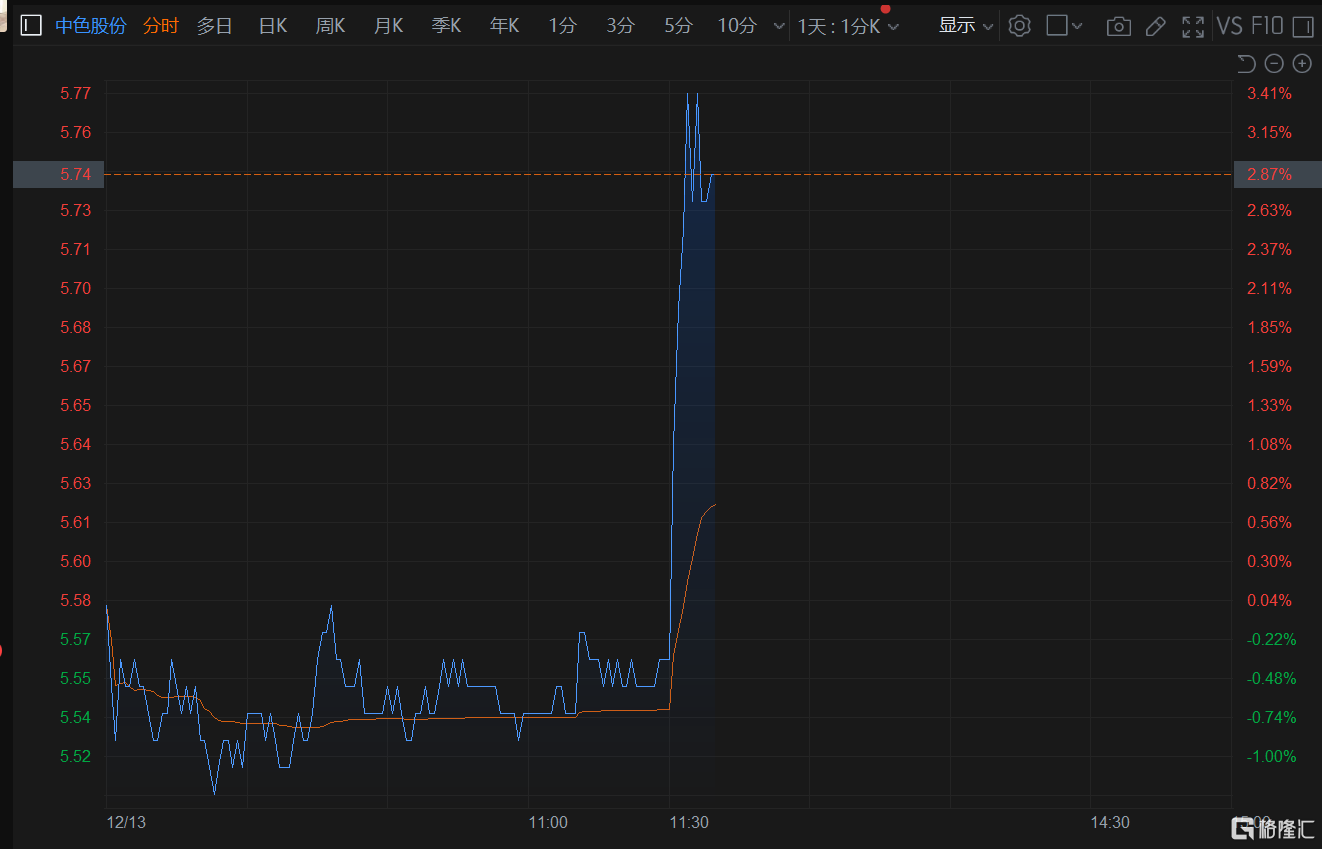Switch to the 周K tab
Viewport: 1322px width, 849px height.
tap(330, 26)
